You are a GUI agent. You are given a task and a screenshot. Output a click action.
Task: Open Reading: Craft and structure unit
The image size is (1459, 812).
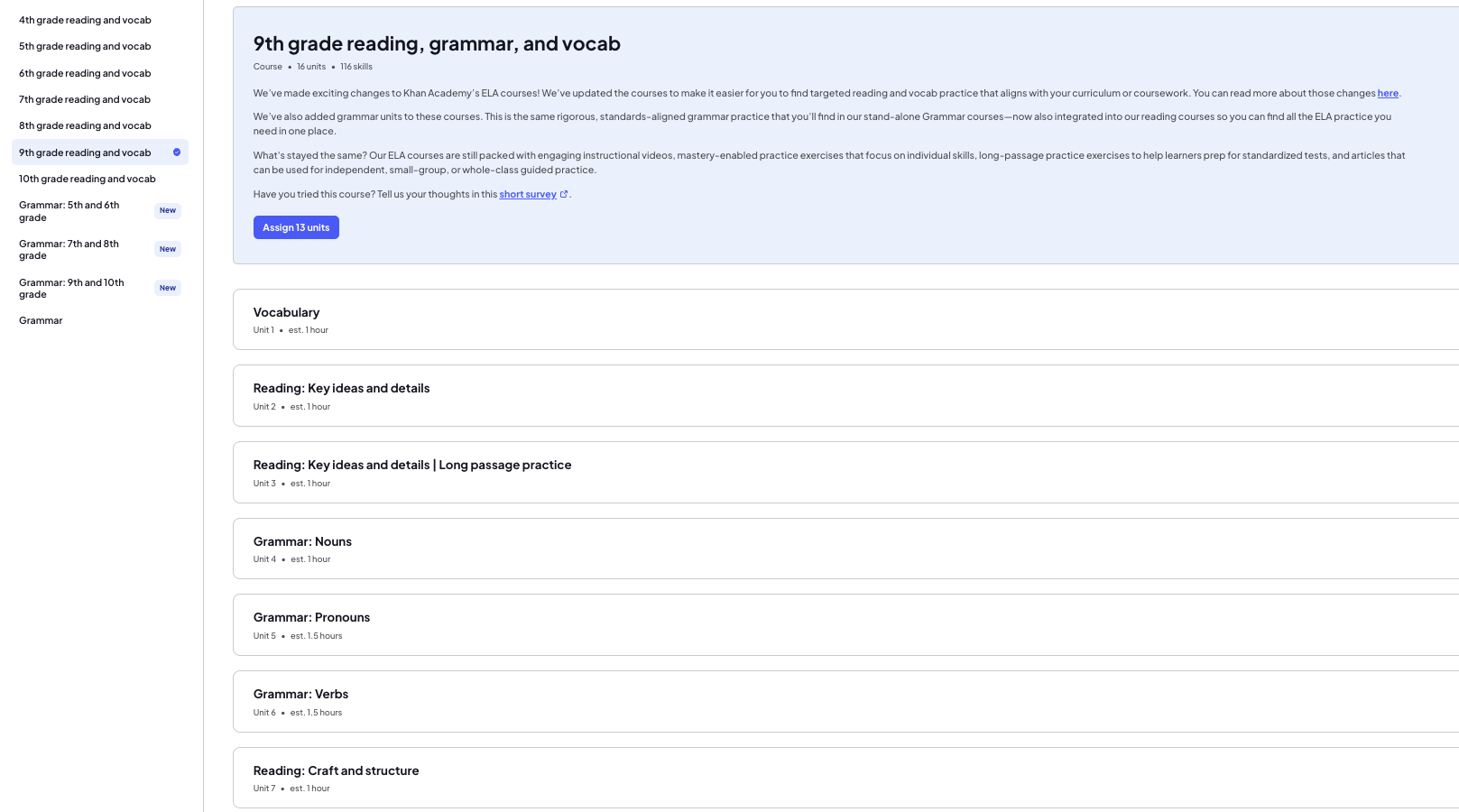pyautogui.click(x=845, y=778)
